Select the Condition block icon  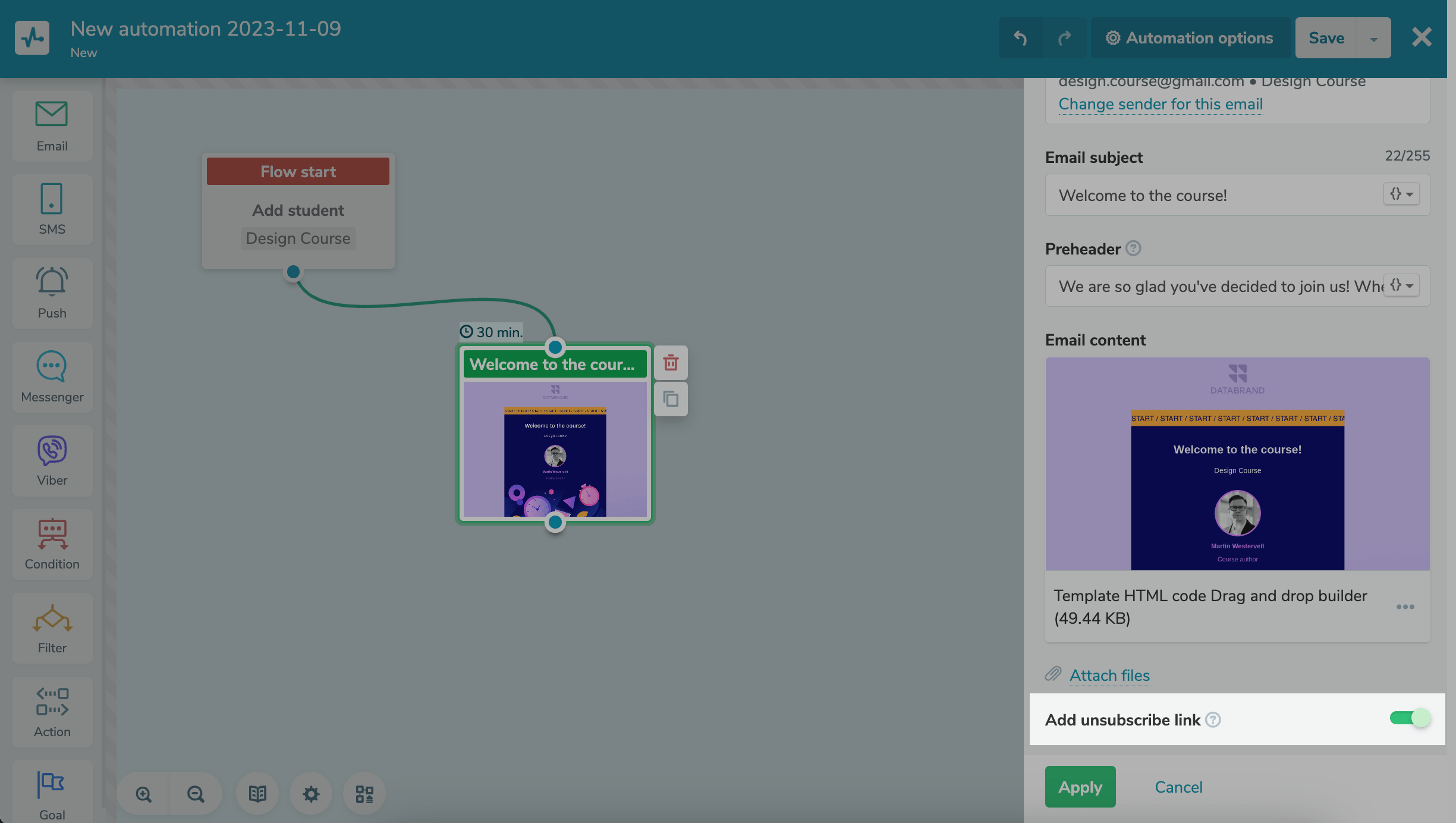pos(52,544)
